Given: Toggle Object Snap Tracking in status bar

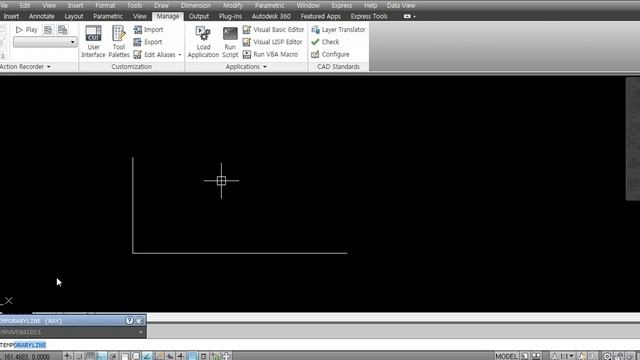Looking at the screenshot, I should pos(147,356).
